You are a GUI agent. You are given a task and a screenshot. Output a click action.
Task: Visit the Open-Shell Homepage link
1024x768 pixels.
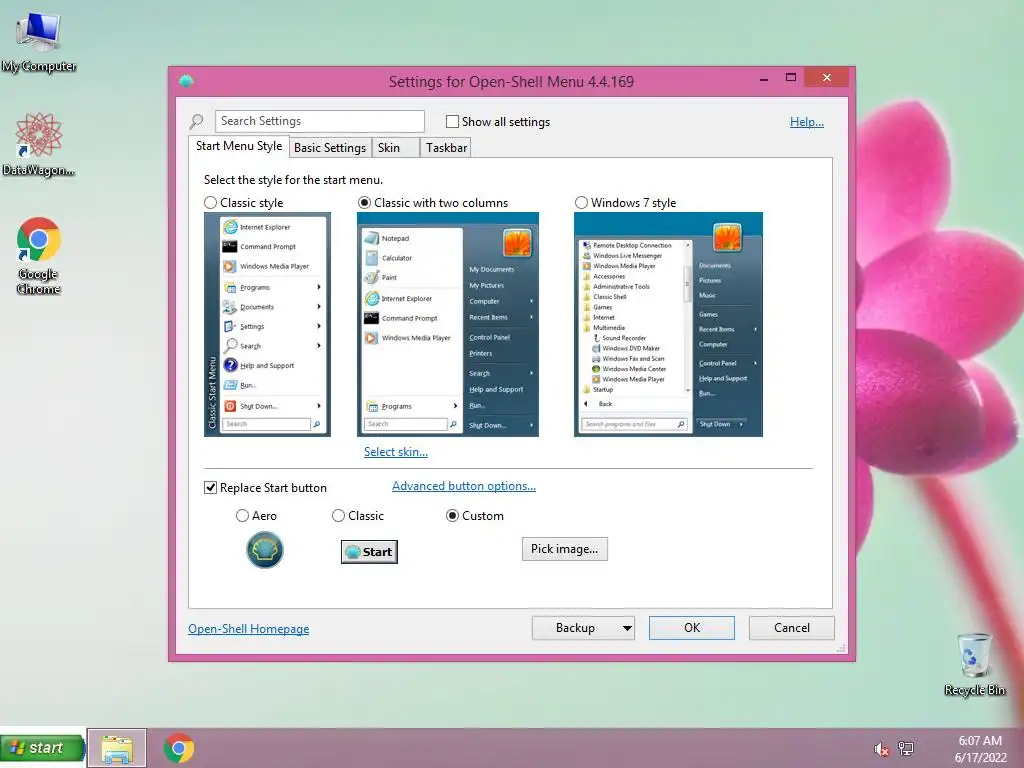point(249,629)
